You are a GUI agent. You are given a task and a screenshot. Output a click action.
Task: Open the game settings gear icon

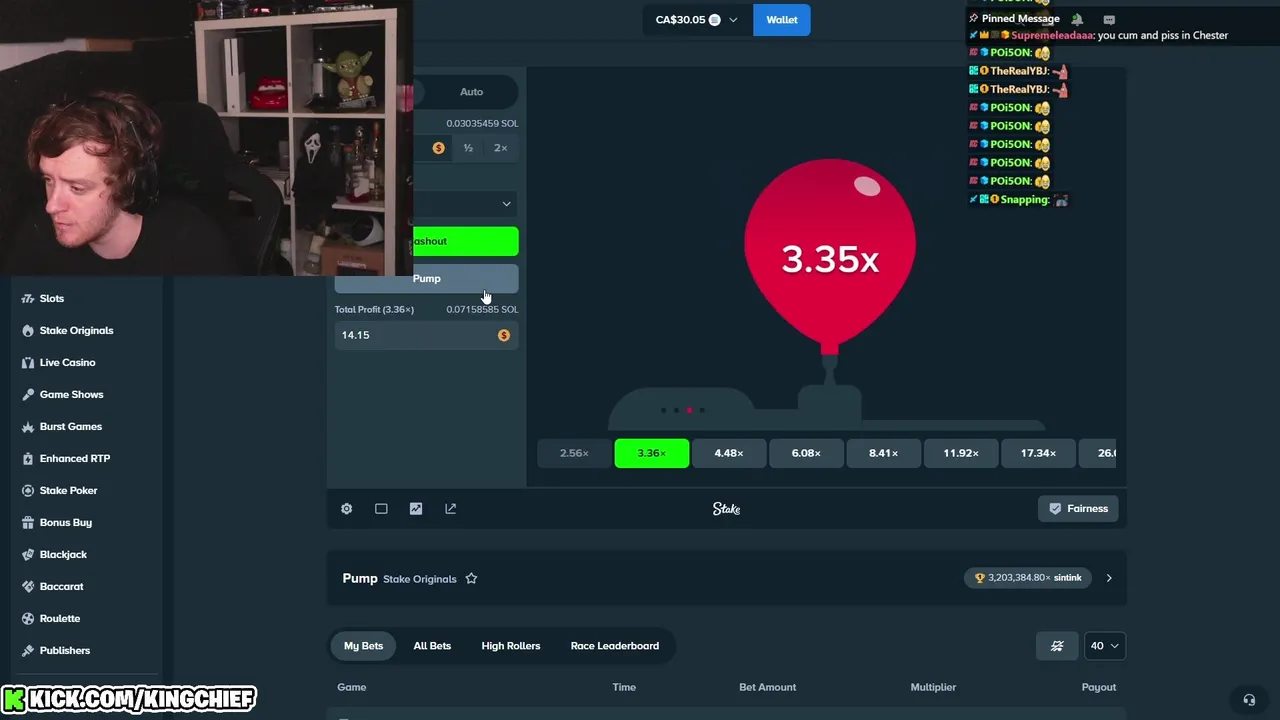[x=346, y=509]
